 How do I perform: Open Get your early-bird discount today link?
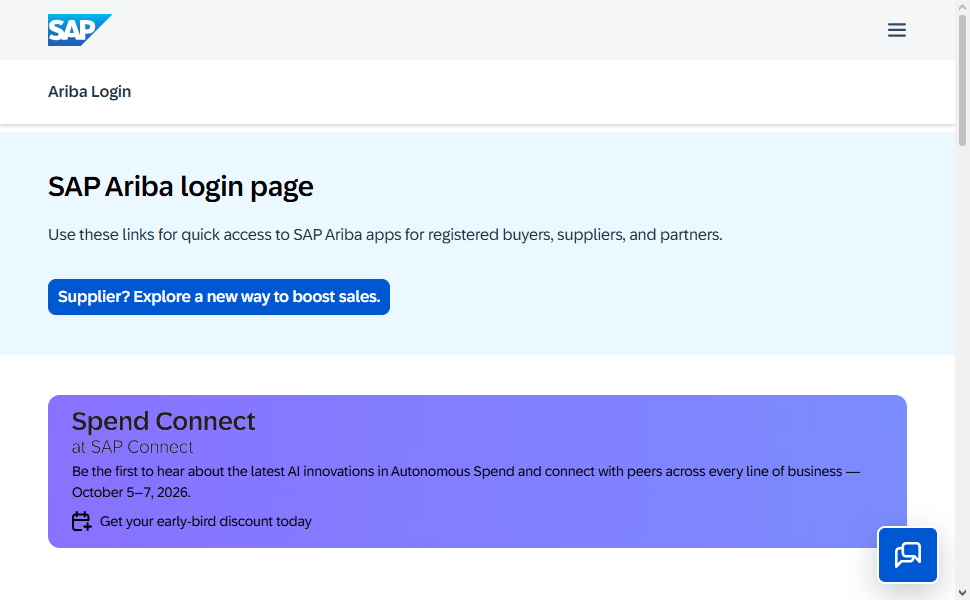205,521
